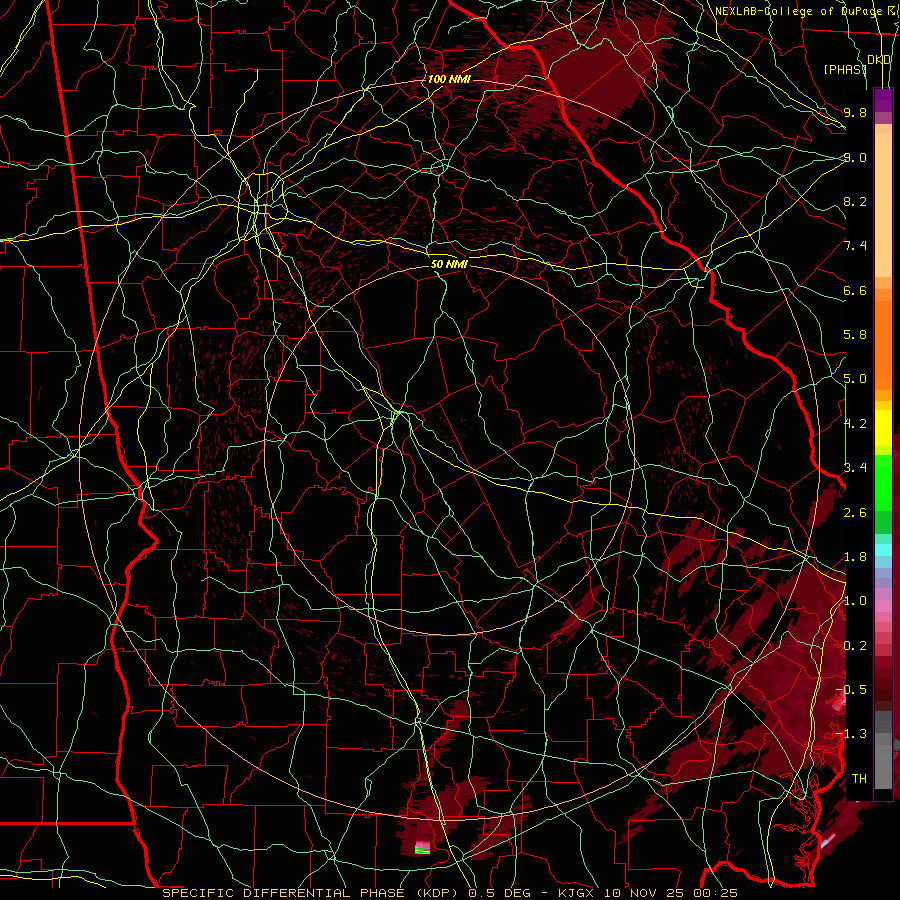Select the cyan segment of the color bar
900x900 pixels.
tap(883, 549)
